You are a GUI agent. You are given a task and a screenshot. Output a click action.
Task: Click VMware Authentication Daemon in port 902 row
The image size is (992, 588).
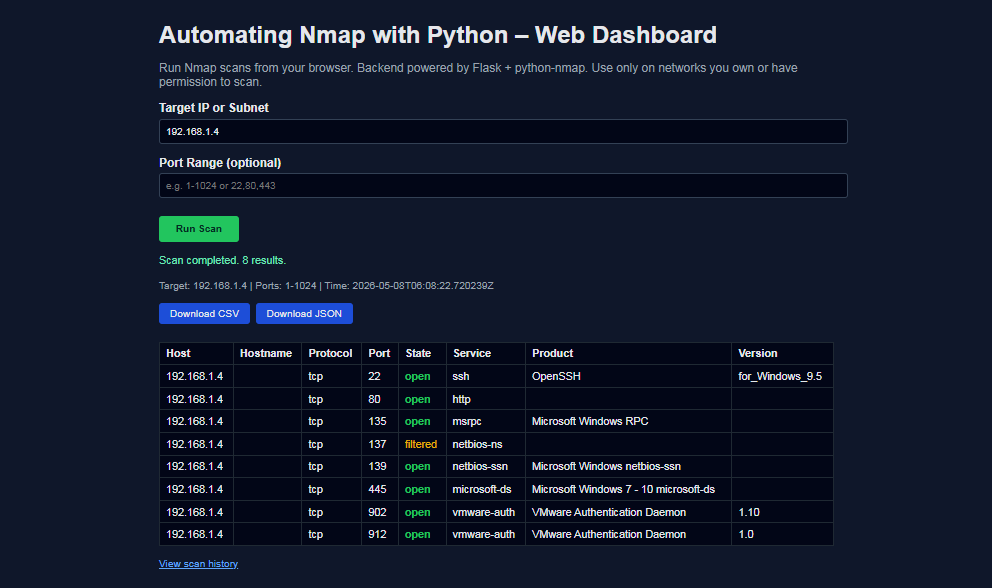coord(628,511)
